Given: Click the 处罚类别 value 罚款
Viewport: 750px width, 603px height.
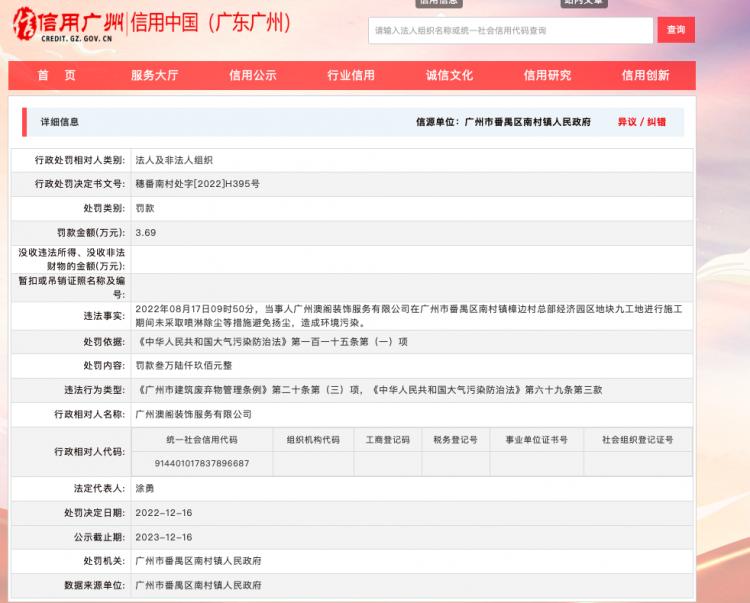Looking at the screenshot, I should (x=145, y=208).
